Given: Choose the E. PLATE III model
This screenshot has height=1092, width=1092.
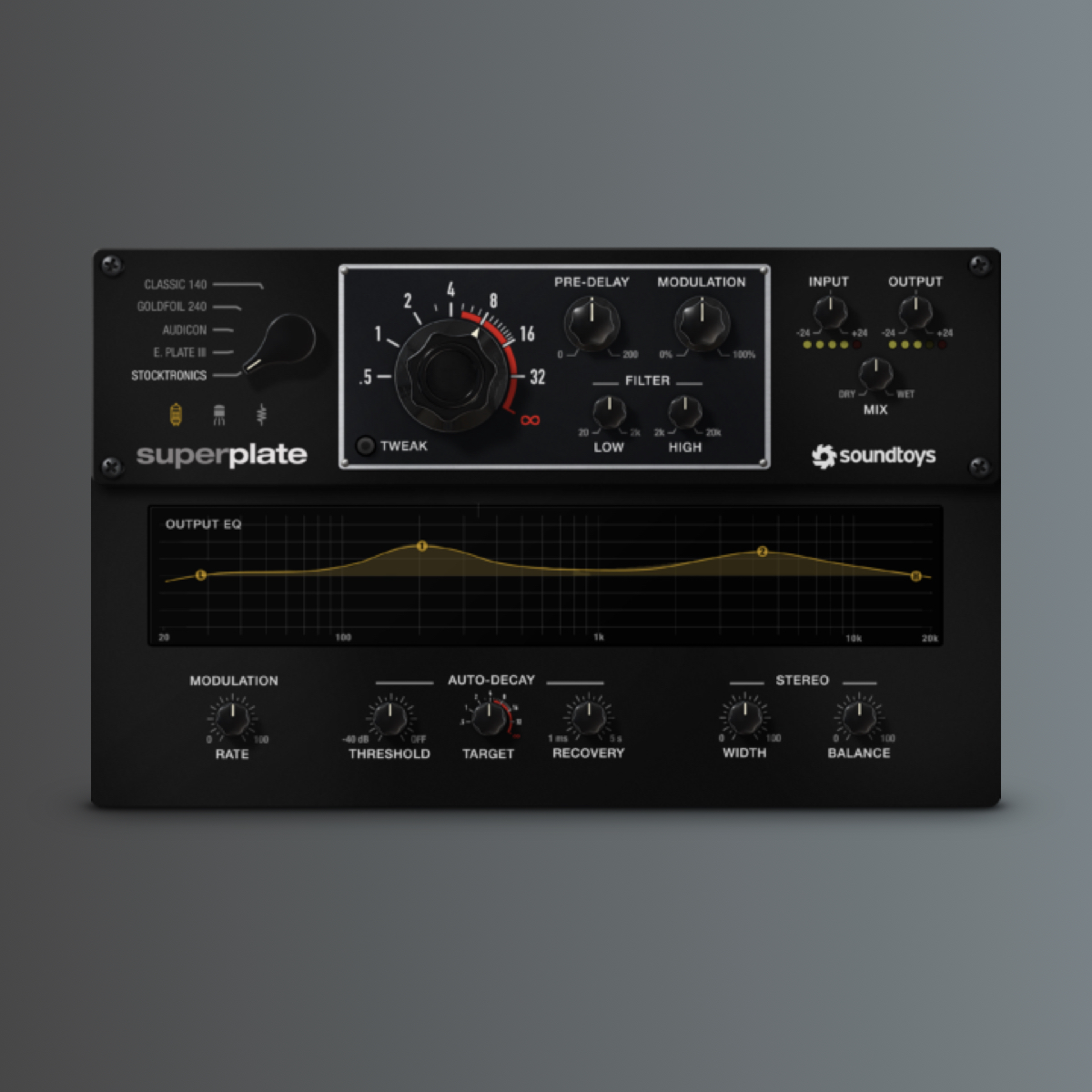Looking at the screenshot, I should pyautogui.click(x=177, y=351).
